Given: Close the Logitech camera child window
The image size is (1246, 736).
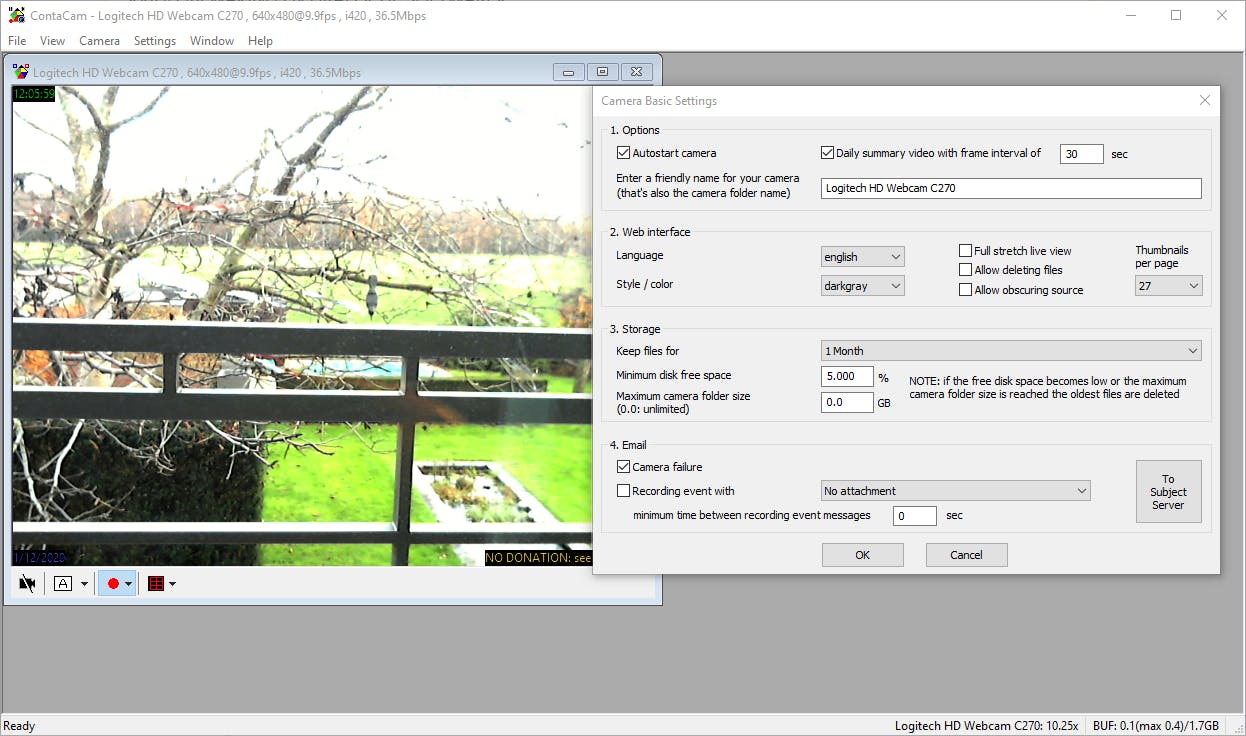Looking at the screenshot, I should (637, 72).
